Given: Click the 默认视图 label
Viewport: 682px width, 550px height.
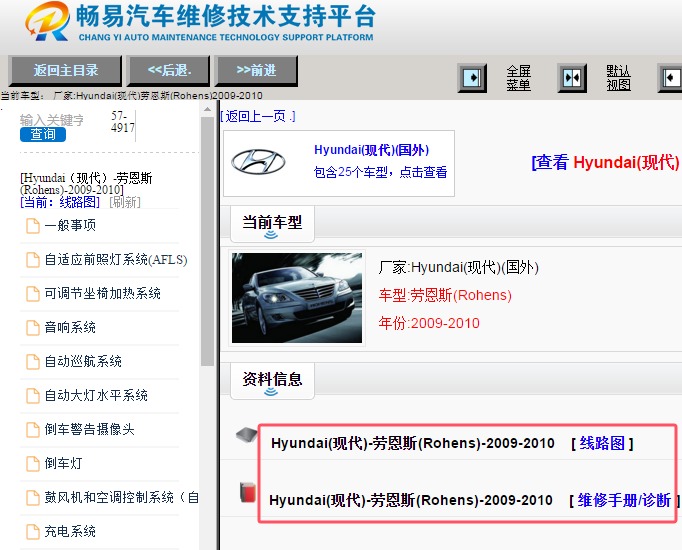Looking at the screenshot, I should (618, 78).
